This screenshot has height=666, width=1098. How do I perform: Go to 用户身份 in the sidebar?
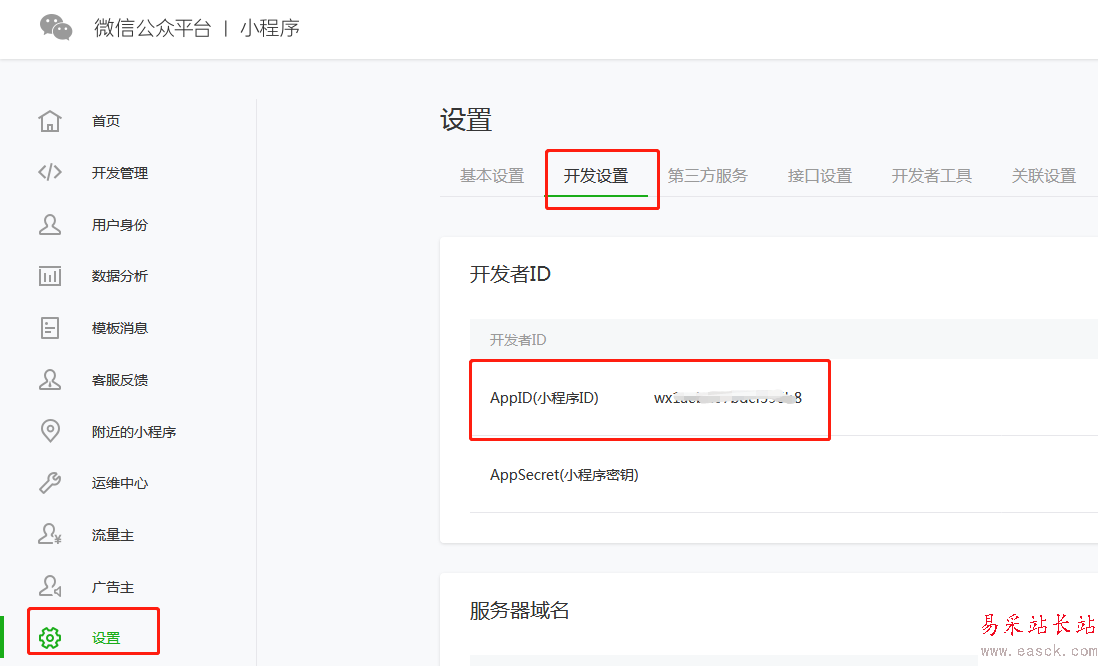tap(120, 225)
